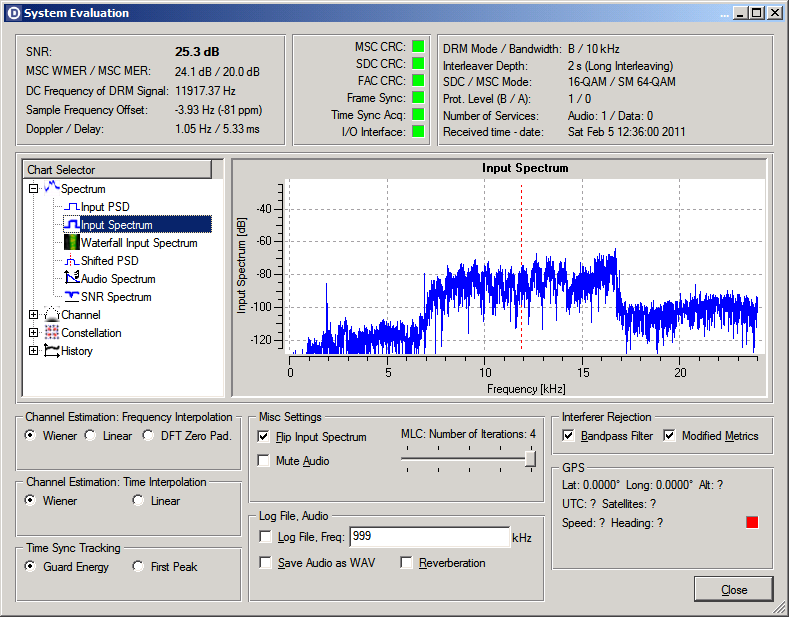Click the Channel category icon
The height and width of the screenshot is (617, 789).
point(52,315)
